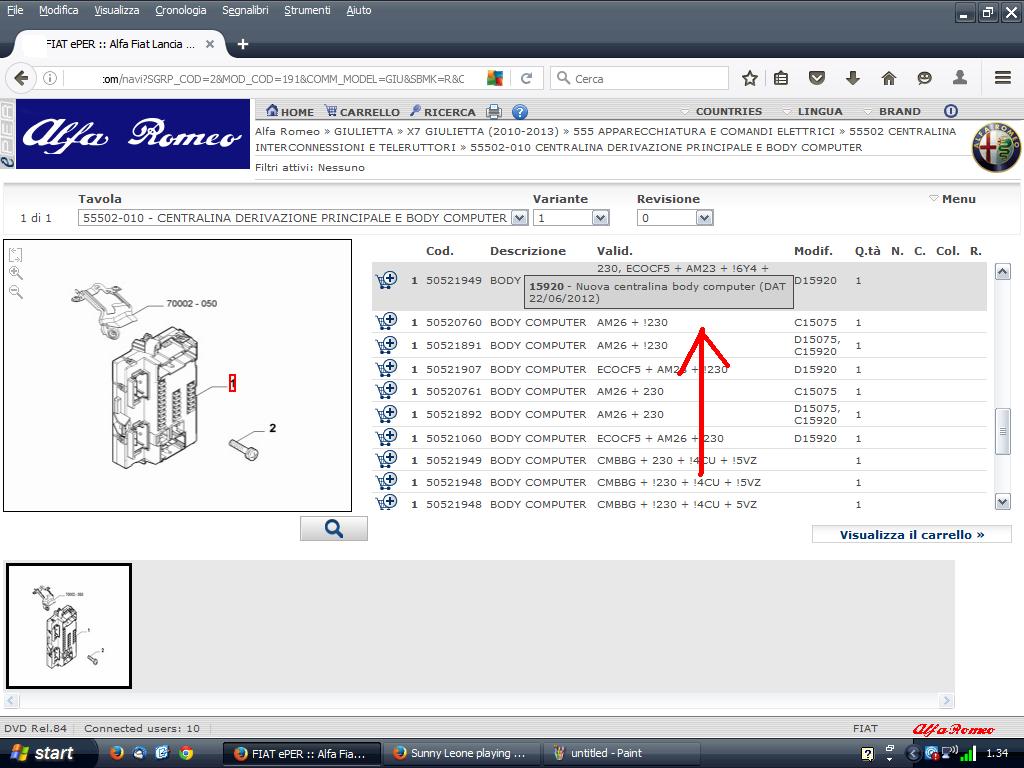The height and width of the screenshot is (768, 1024).
Task: Open RICERCA search page
Action: (443, 112)
